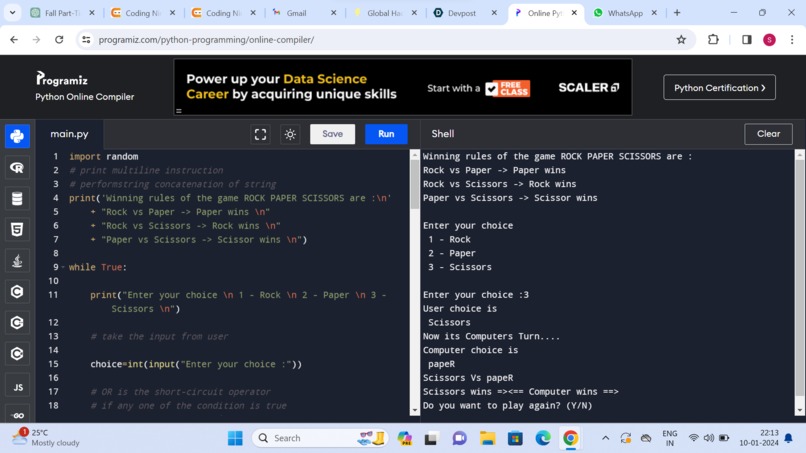Image resolution: width=806 pixels, height=453 pixels.
Task: Open the Go compiler icon
Action: coord(17,415)
